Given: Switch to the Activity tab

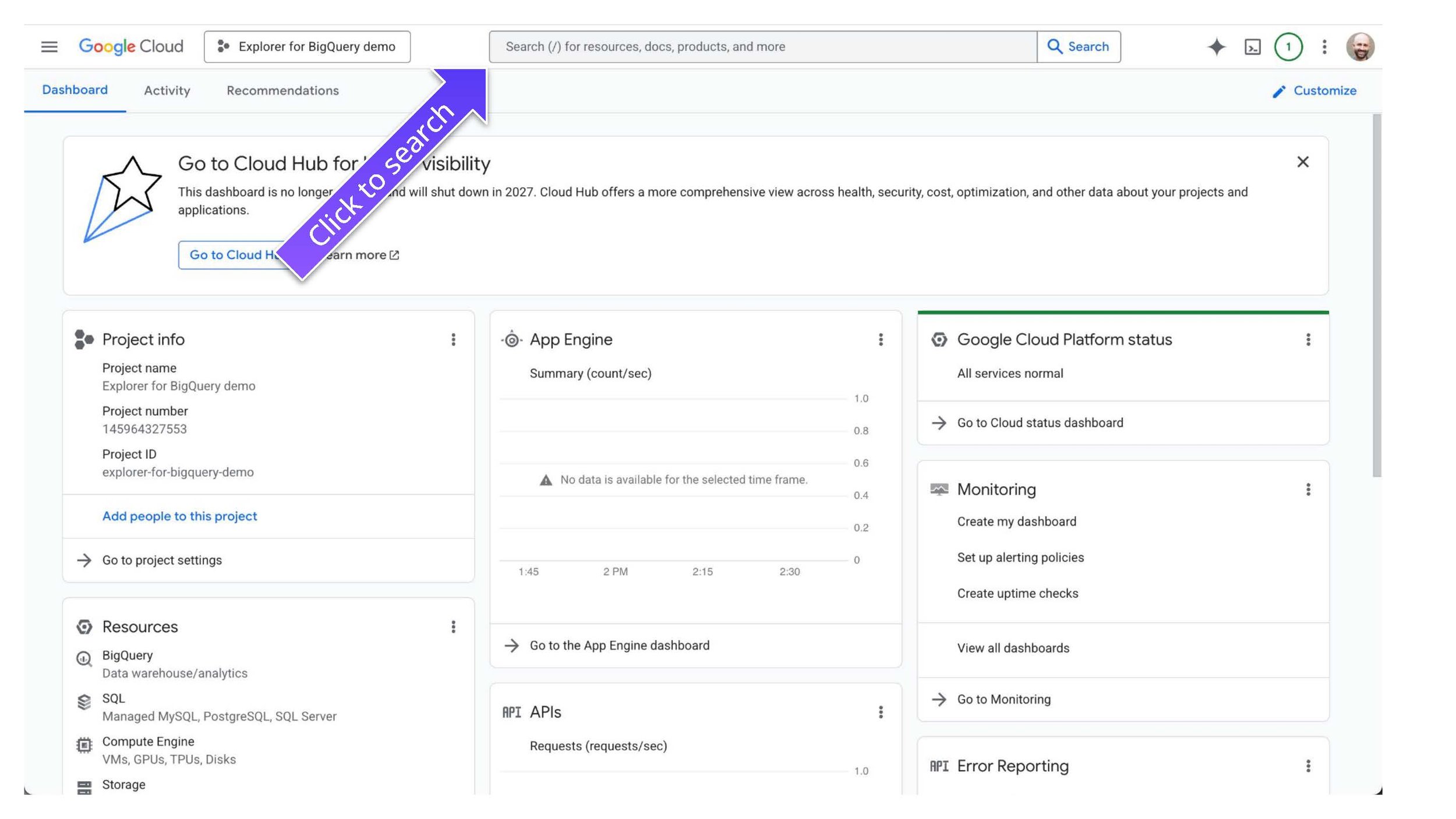Looking at the screenshot, I should [167, 91].
